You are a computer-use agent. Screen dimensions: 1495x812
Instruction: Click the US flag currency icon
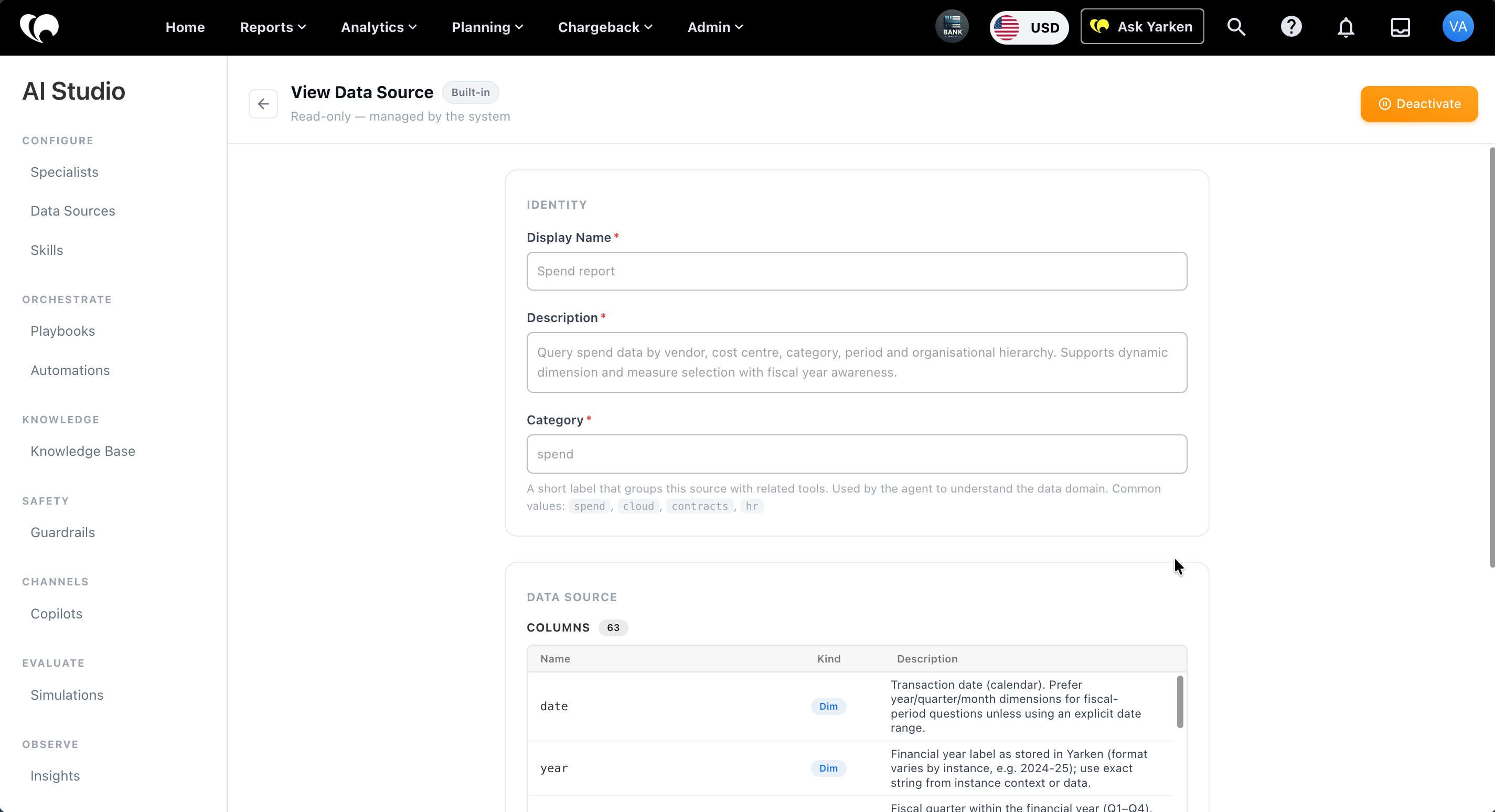point(1006,27)
